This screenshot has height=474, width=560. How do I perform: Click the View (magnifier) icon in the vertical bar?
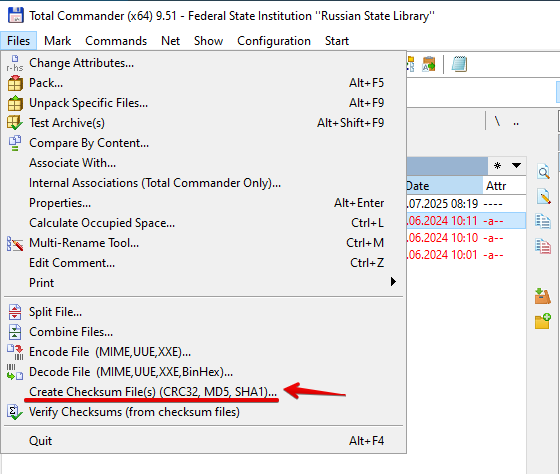pyautogui.click(x=543, y=172)
